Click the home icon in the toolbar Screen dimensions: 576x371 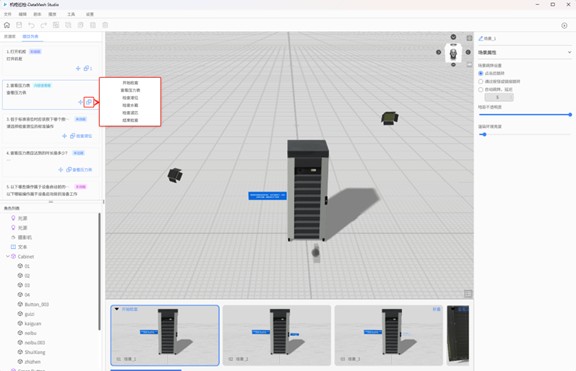point(7,25)
